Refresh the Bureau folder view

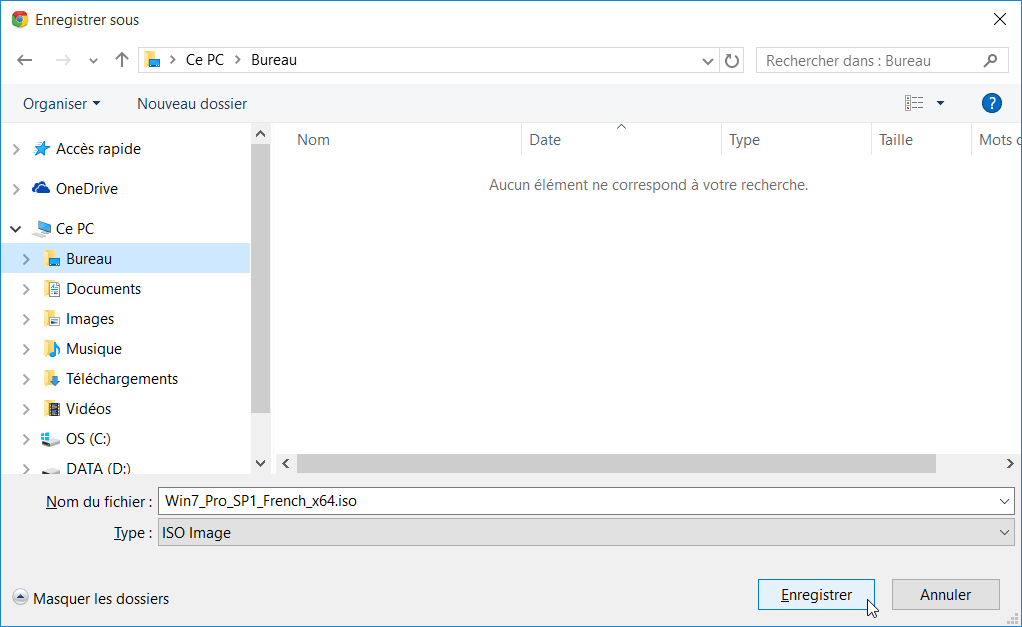[x=732, y=61]
